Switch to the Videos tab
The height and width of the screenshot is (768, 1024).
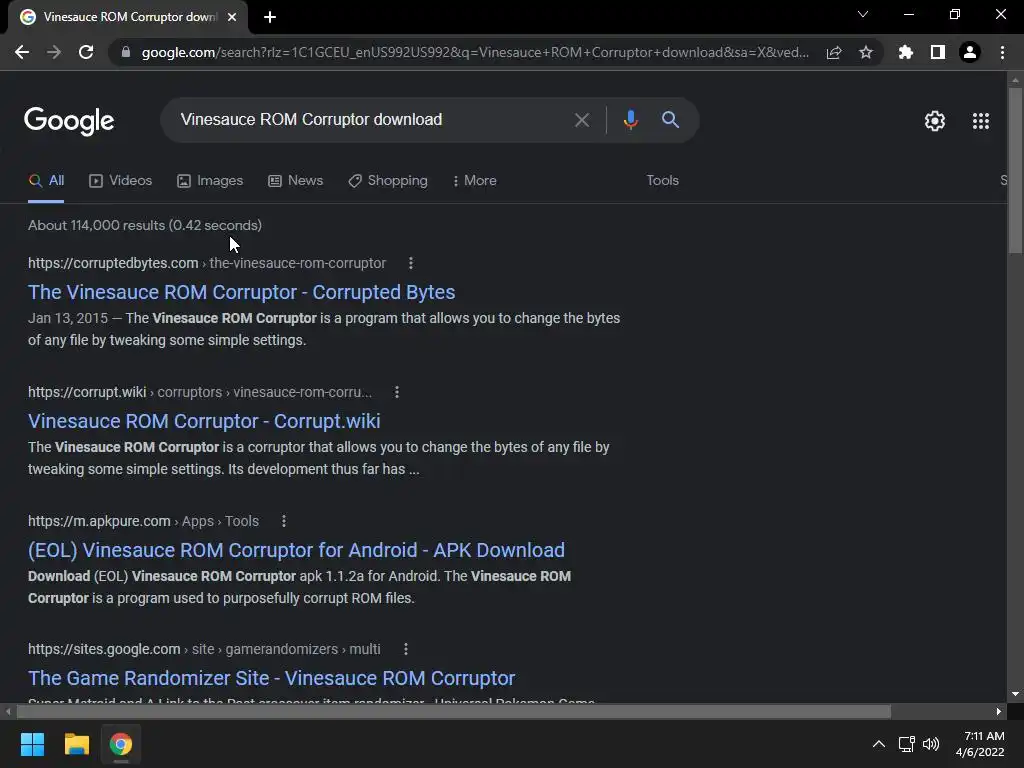tap(121, 181)
